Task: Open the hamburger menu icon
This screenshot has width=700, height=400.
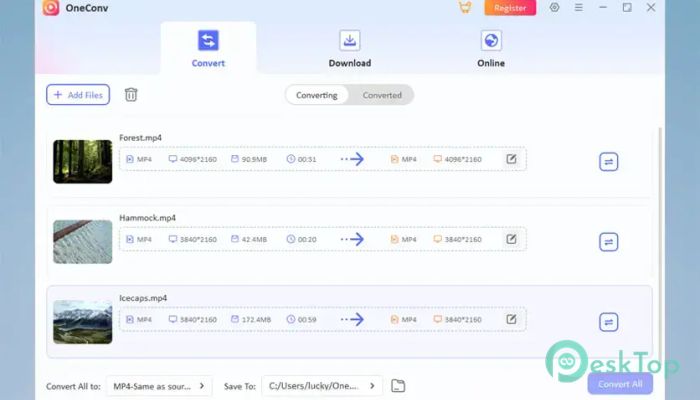Action: tap(579, 8)
